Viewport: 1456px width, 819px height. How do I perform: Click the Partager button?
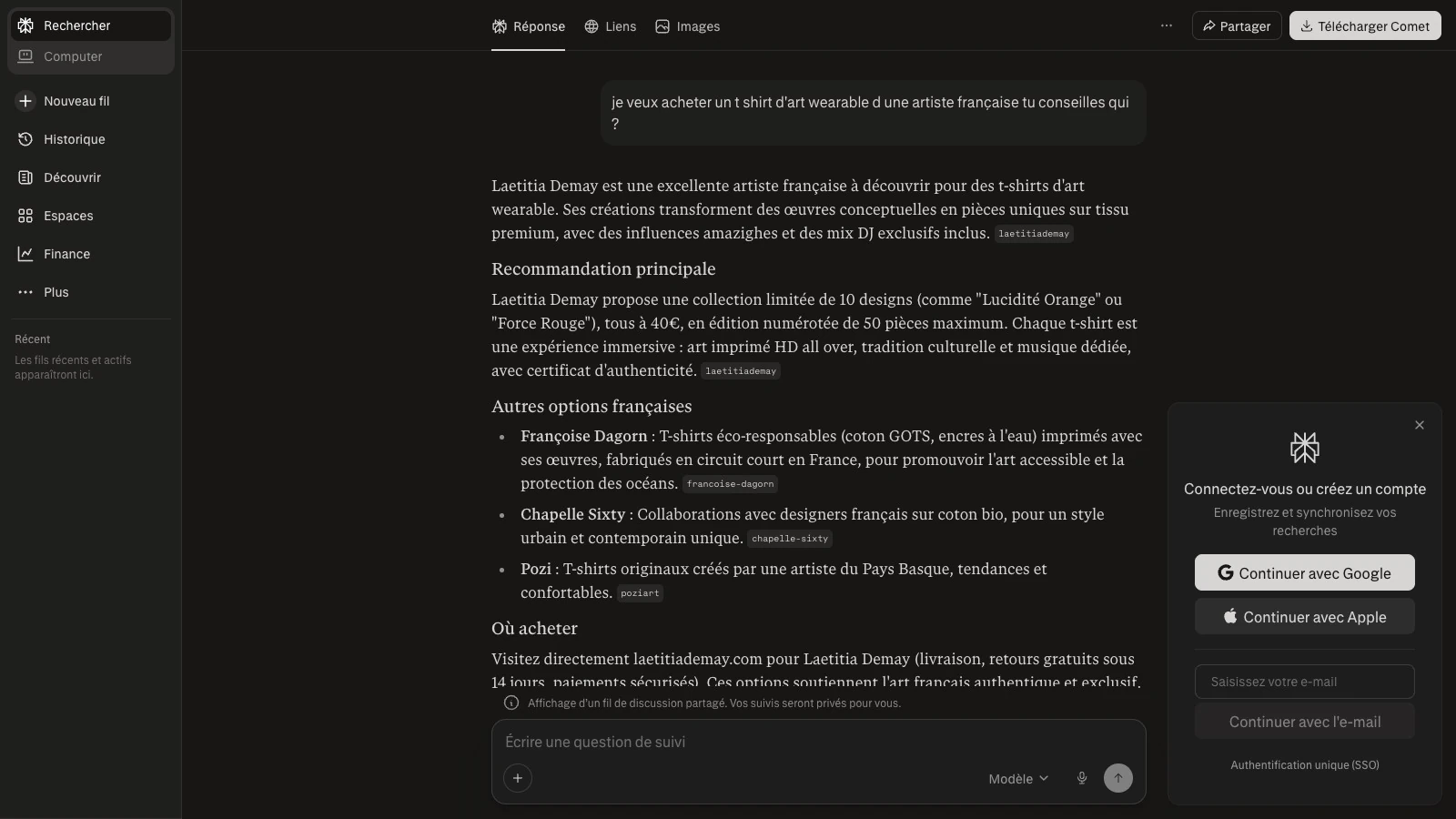pyautogui.click(x=1237, y=25)
